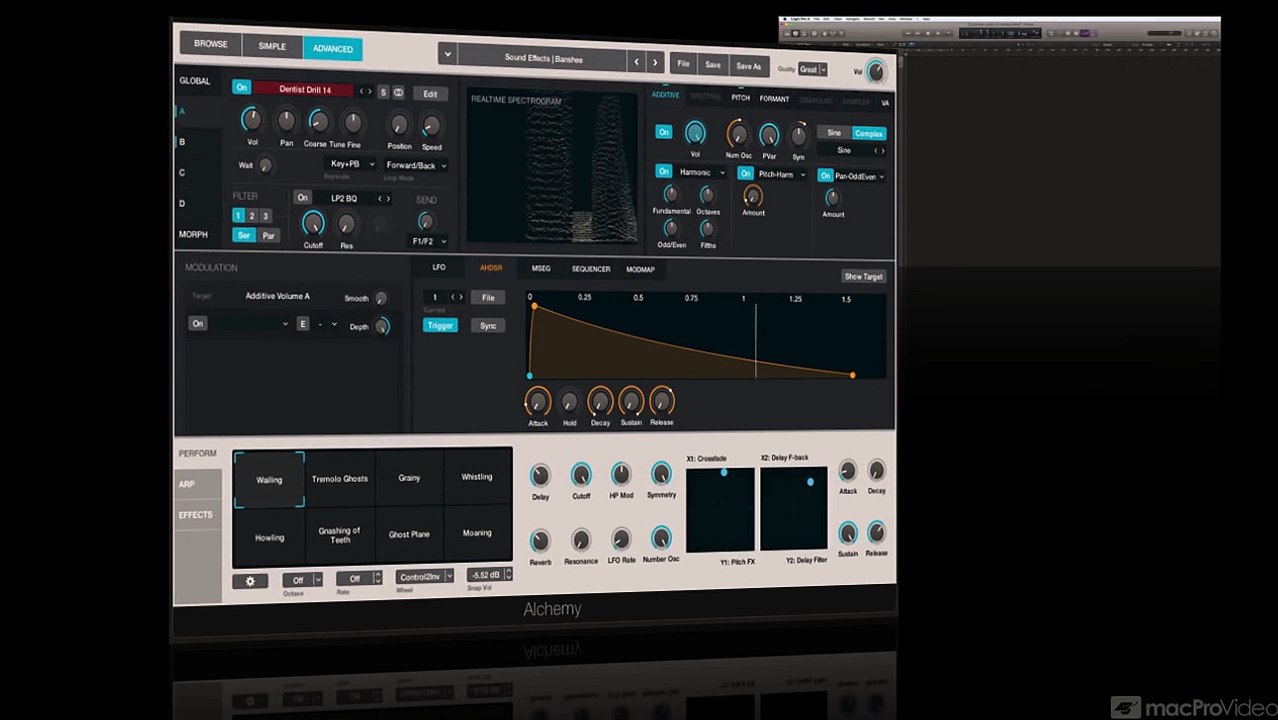Click the AHDSR Hold knob
Screen dimensions: 1278x720
569,402
